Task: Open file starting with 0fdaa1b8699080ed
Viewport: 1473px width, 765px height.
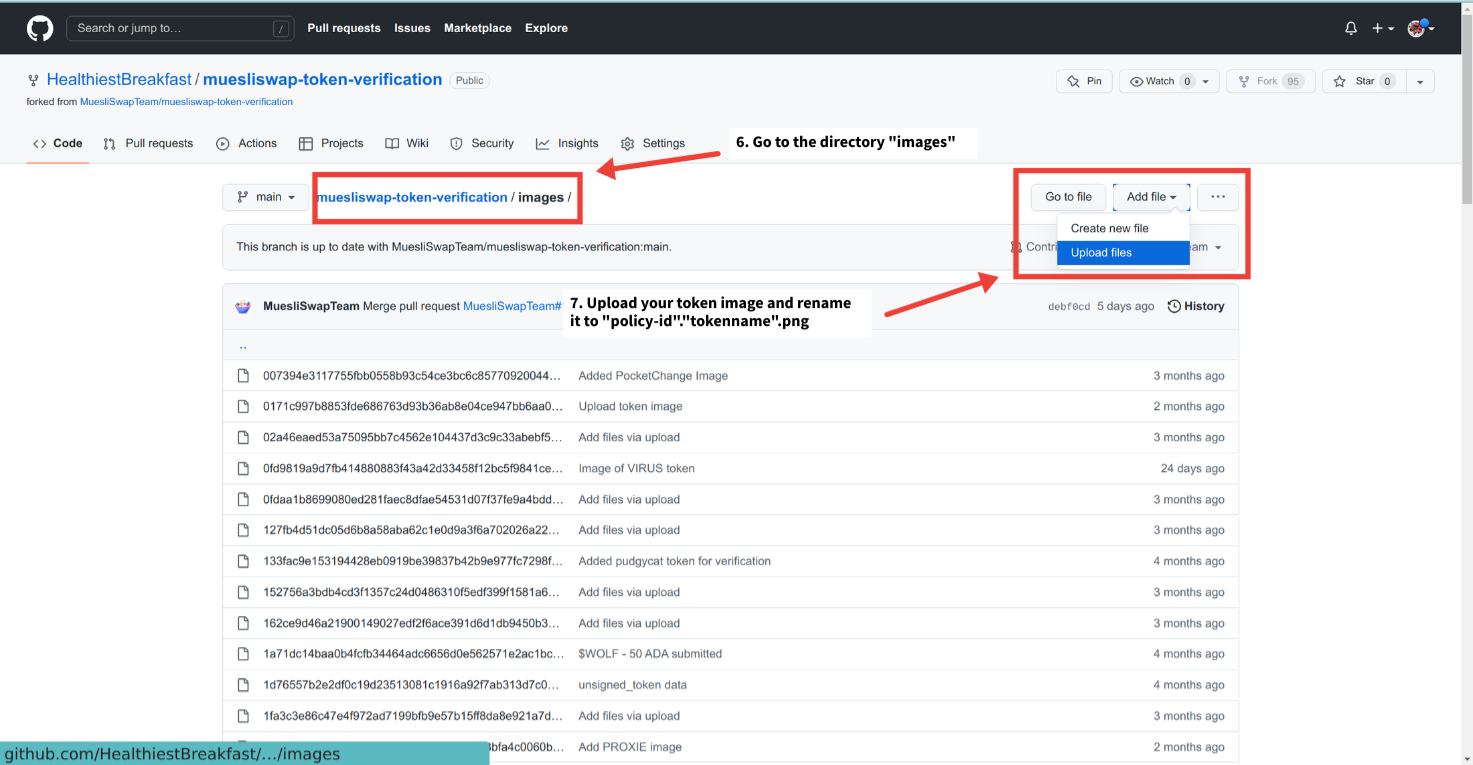Action: (413, 500)
